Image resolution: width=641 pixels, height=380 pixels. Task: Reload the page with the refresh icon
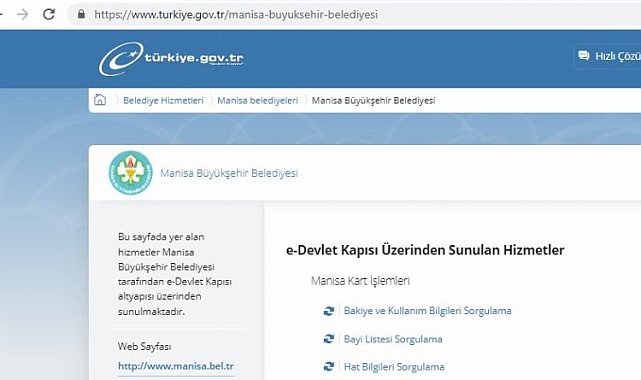[x=49, y=14]
